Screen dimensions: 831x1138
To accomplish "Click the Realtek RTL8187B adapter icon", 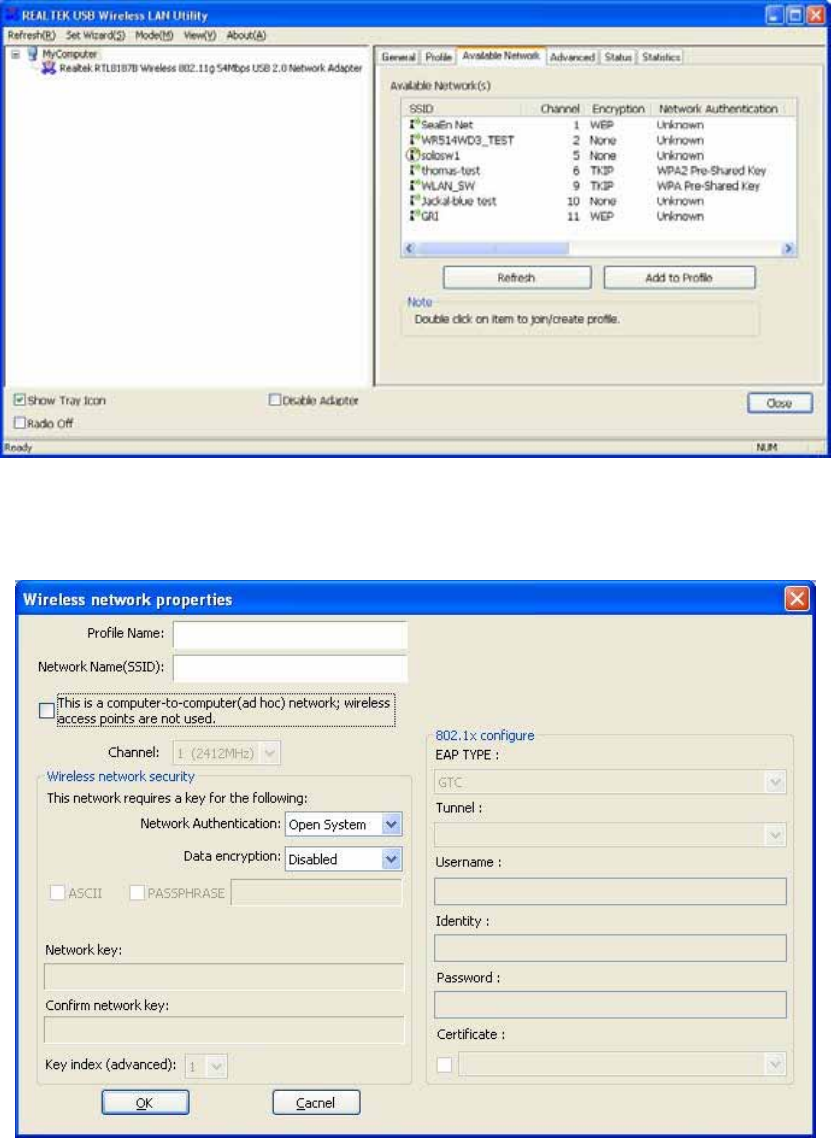I will pyautogui.click(x=49, y=67).
